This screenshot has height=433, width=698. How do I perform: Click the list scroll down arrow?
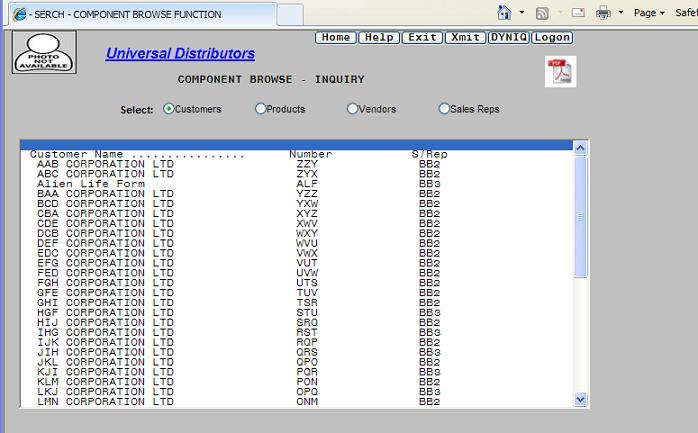pyautogui.click(x=580, y=399)
